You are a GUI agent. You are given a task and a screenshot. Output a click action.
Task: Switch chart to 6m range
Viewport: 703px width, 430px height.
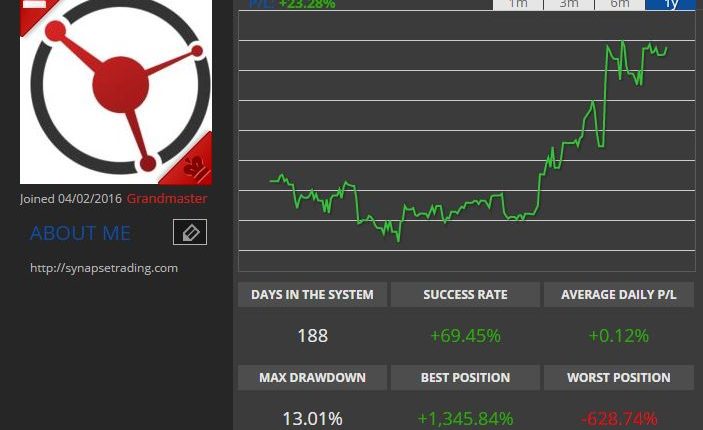[620, 4]
